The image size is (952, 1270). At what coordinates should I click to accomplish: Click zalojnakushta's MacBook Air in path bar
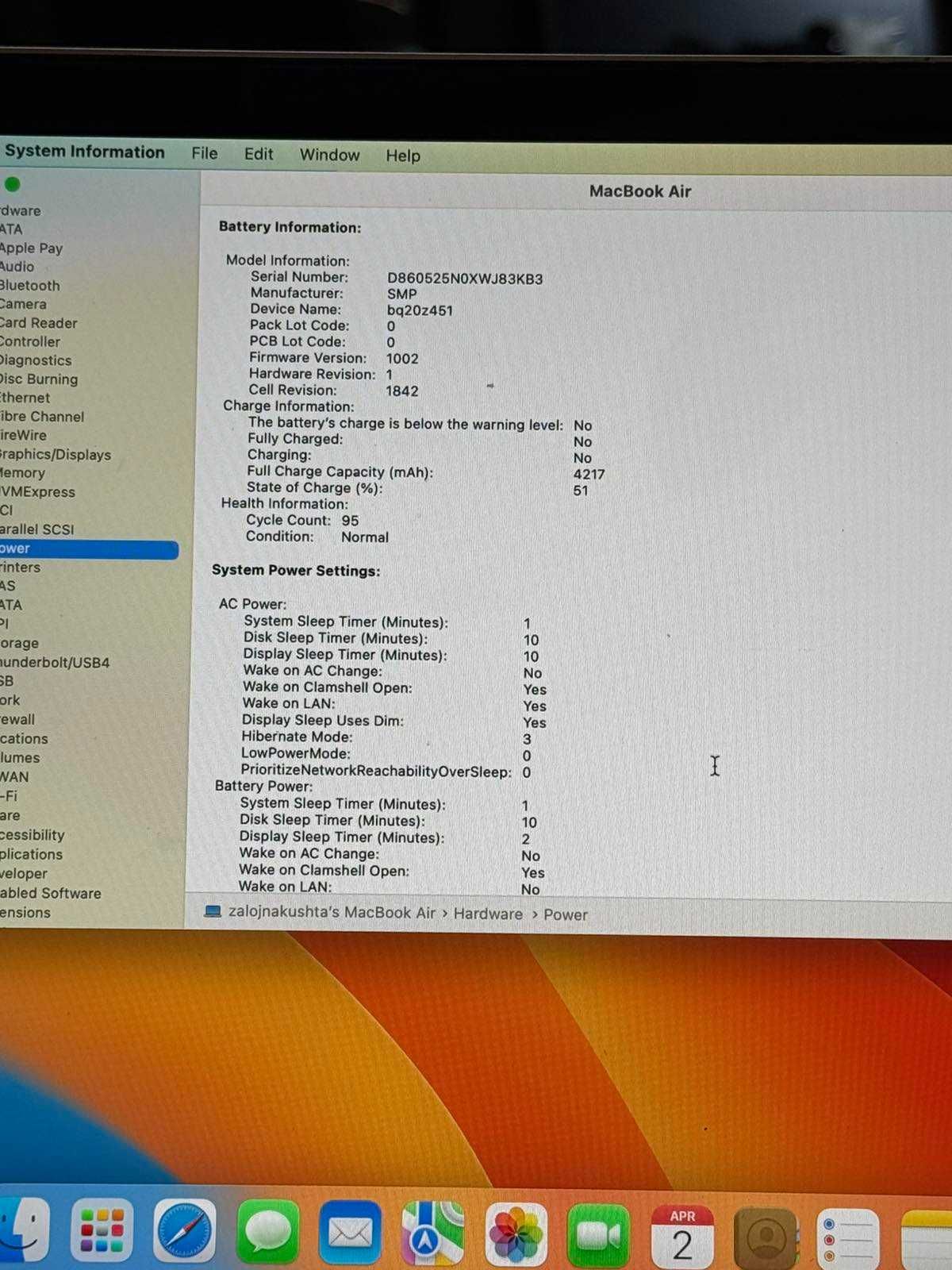tap(332, 912)
